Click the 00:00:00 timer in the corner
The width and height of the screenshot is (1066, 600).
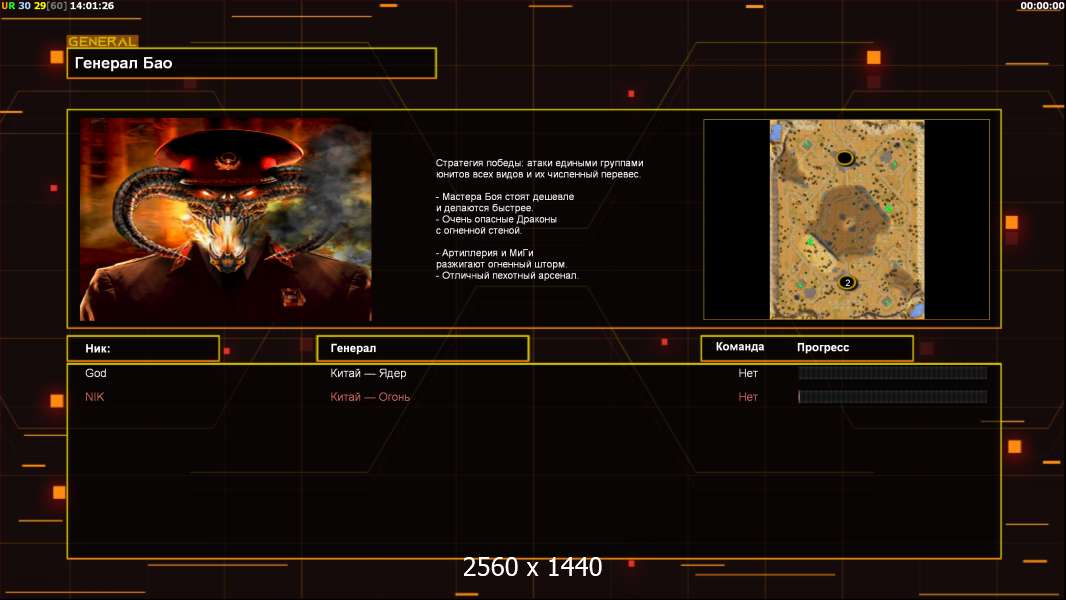point(1041,6)
